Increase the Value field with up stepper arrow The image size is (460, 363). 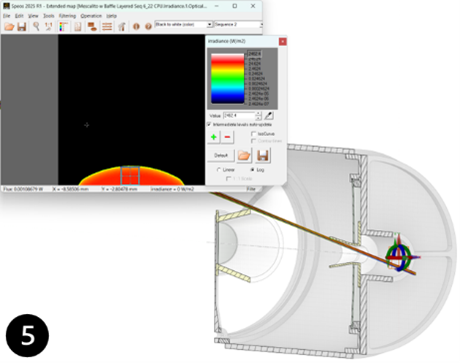[x=258, y=114]
